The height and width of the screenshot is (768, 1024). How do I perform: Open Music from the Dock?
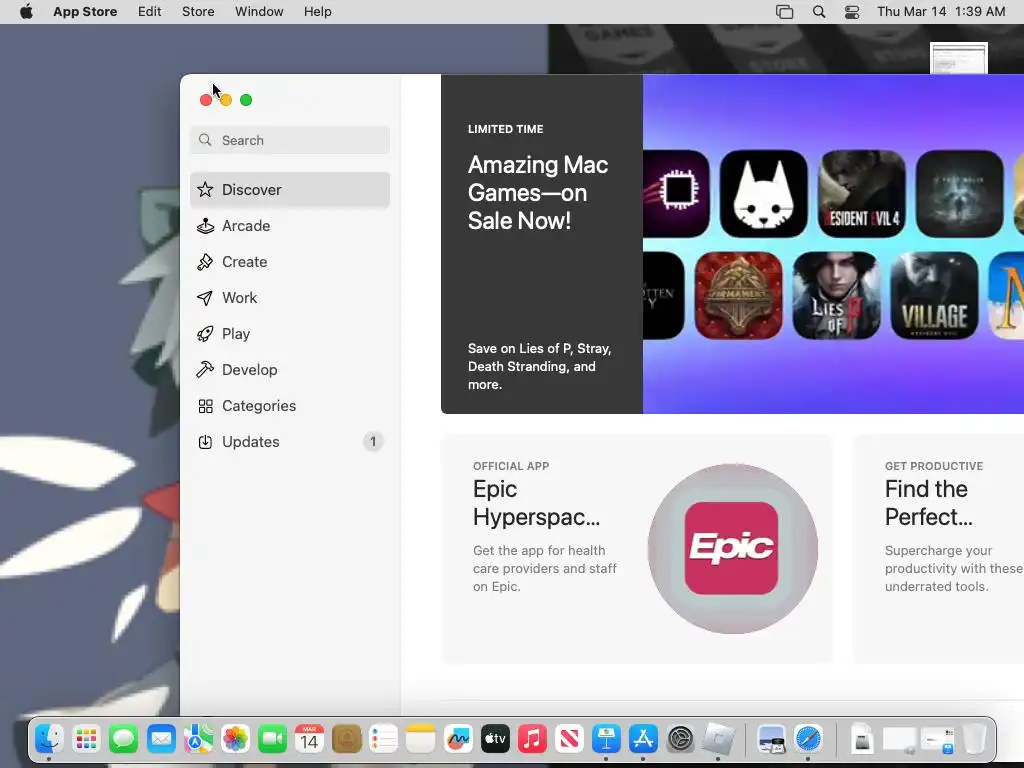pyautogui.click(x=532, y=739)
